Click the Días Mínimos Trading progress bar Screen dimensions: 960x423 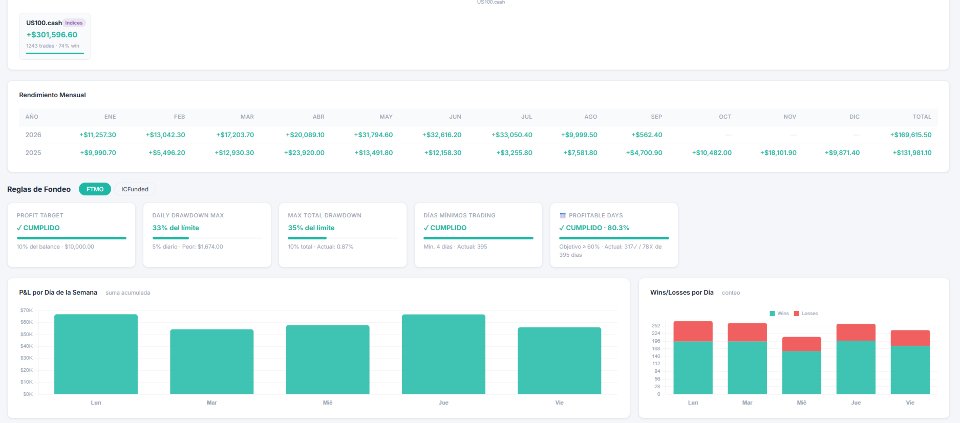click(478, 238)
